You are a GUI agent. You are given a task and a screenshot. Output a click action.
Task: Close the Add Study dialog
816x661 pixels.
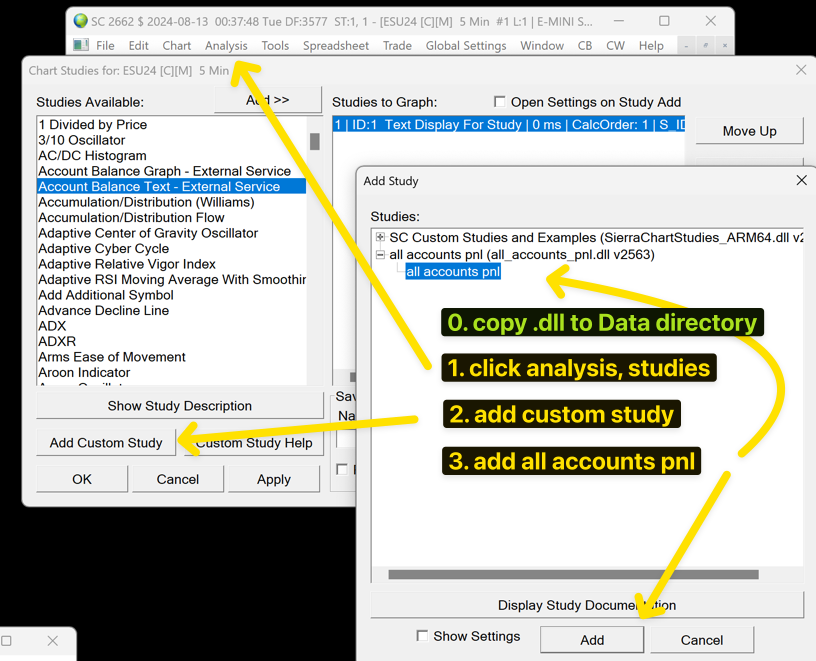(x=801, y=180)
